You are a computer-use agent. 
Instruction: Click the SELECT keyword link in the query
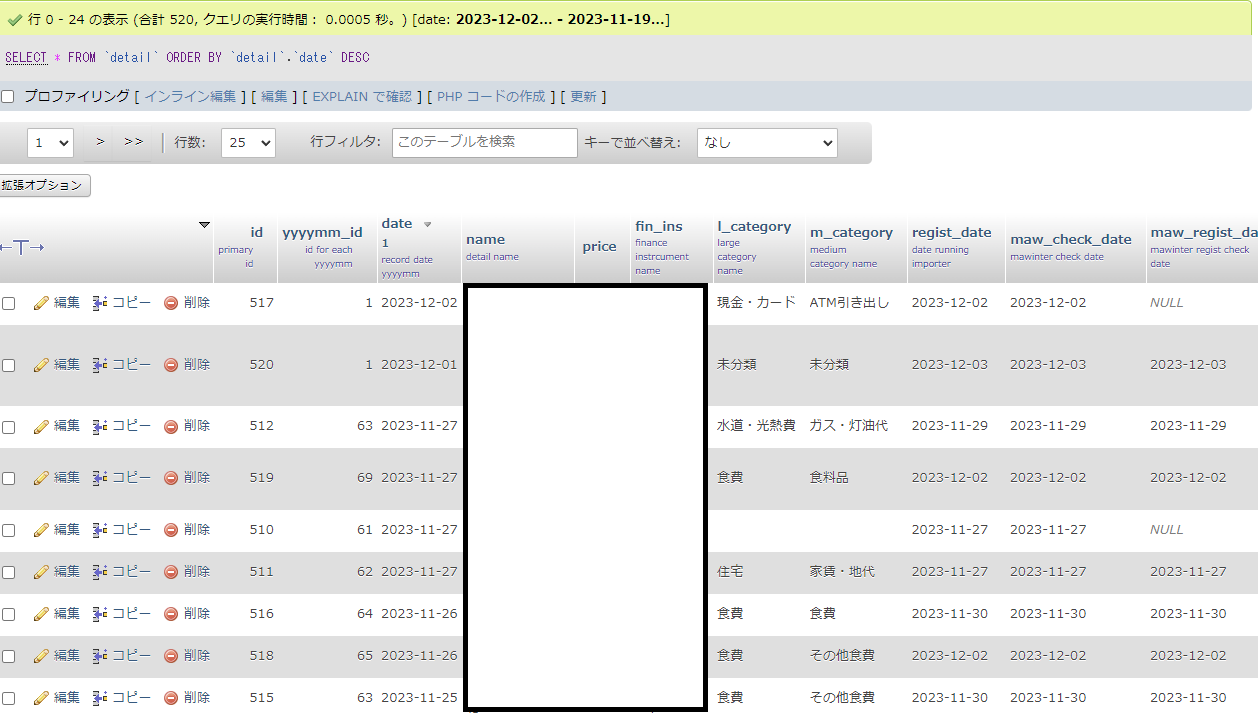click(27, 57)
